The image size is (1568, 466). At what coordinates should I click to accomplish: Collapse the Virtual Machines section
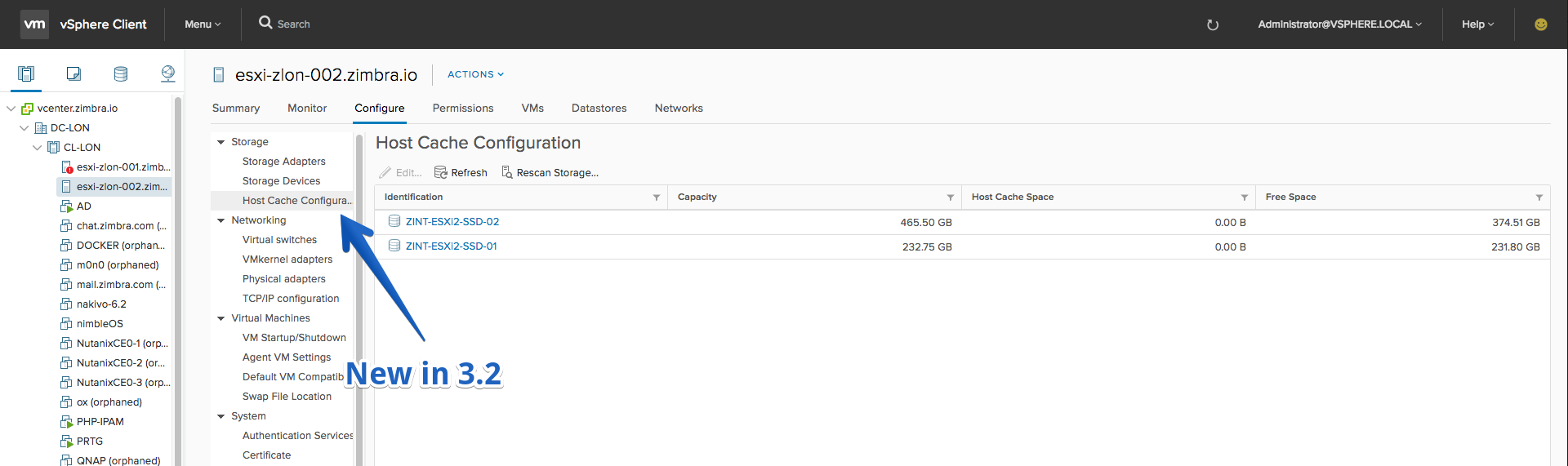220,318
